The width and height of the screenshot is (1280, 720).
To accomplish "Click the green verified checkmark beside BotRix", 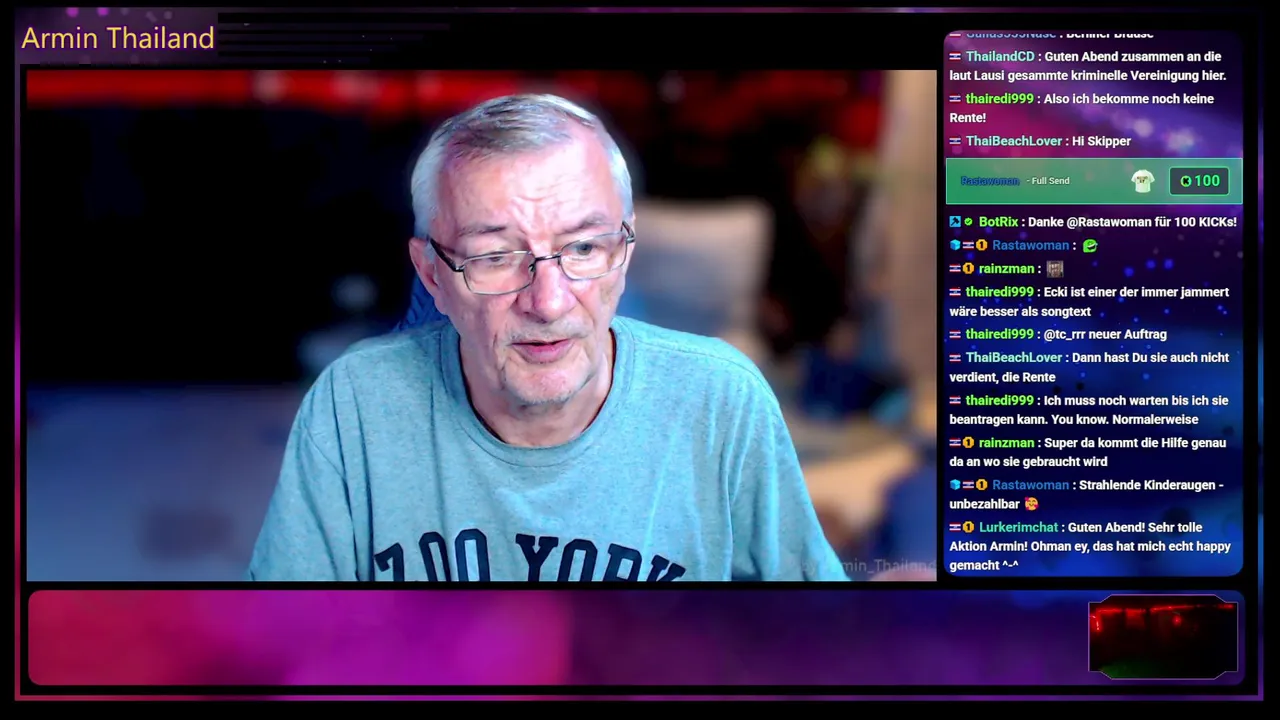I will coord(968,222).
